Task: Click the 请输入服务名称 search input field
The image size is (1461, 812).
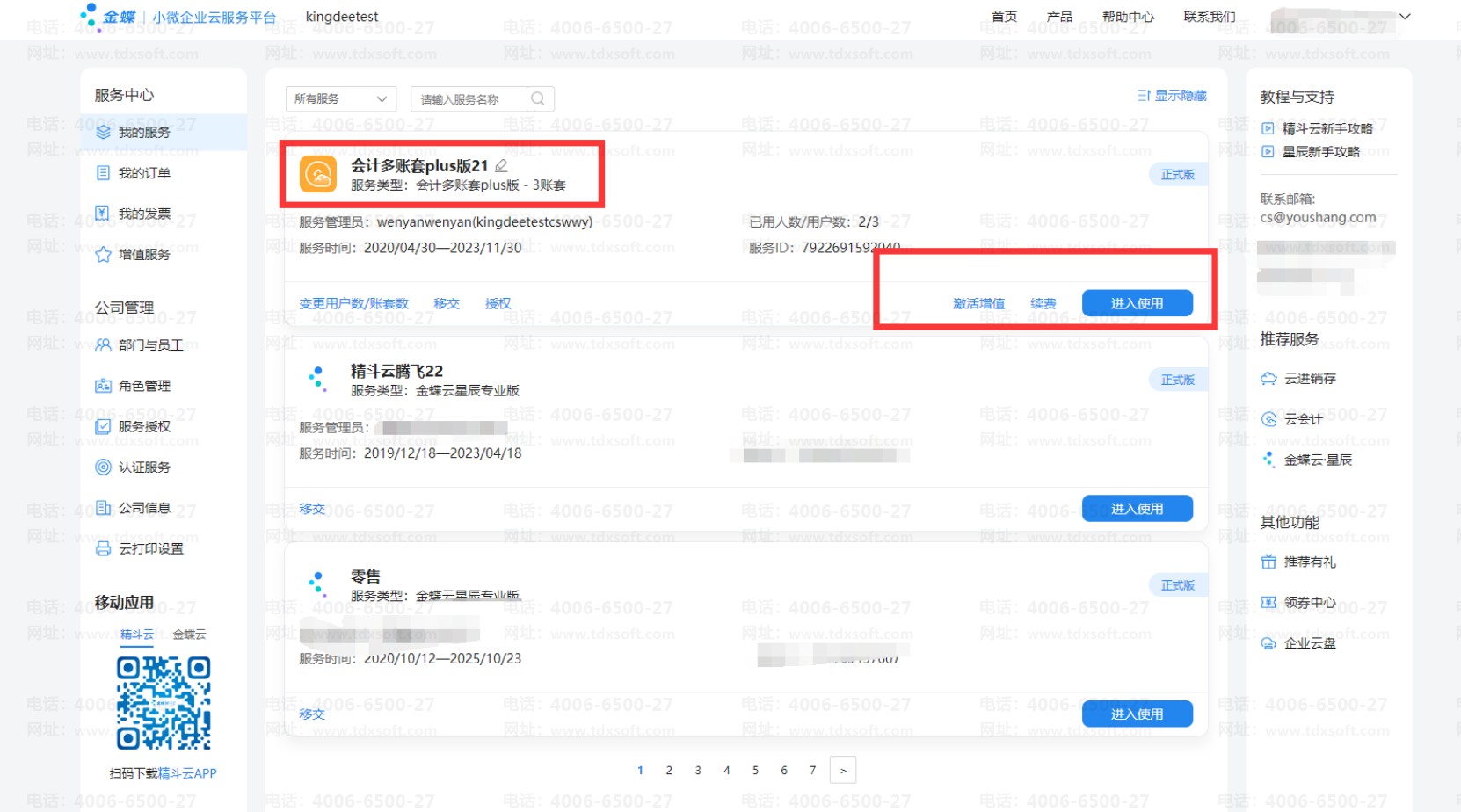Action: coord(470,99)
